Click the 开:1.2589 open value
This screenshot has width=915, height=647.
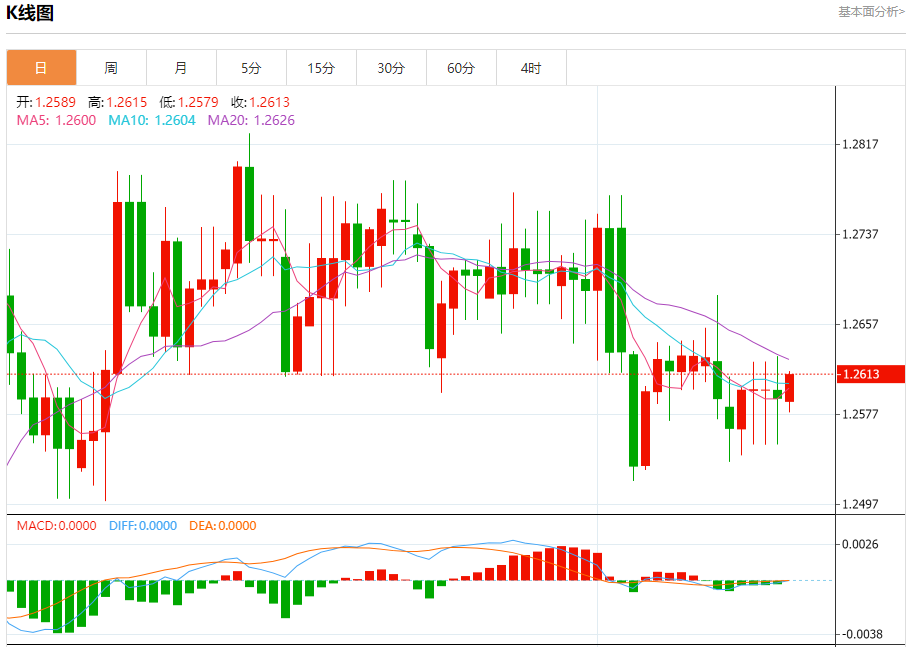click(x=46, y=102)
